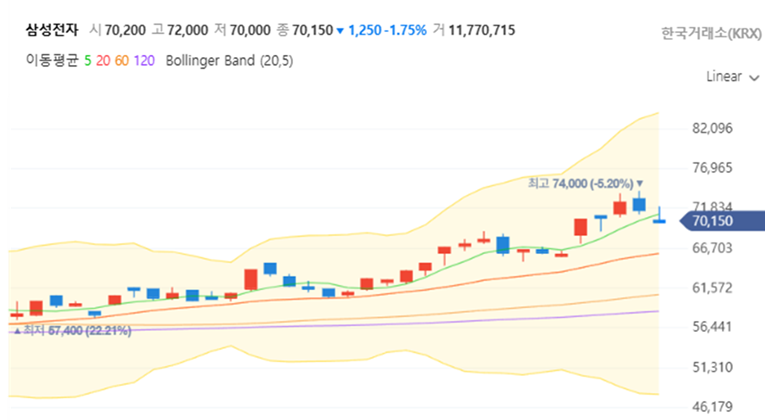The height and width of the screenshot is (420, 765).
Task: Click the close price 70,150 in header
Action: point(312,30)
